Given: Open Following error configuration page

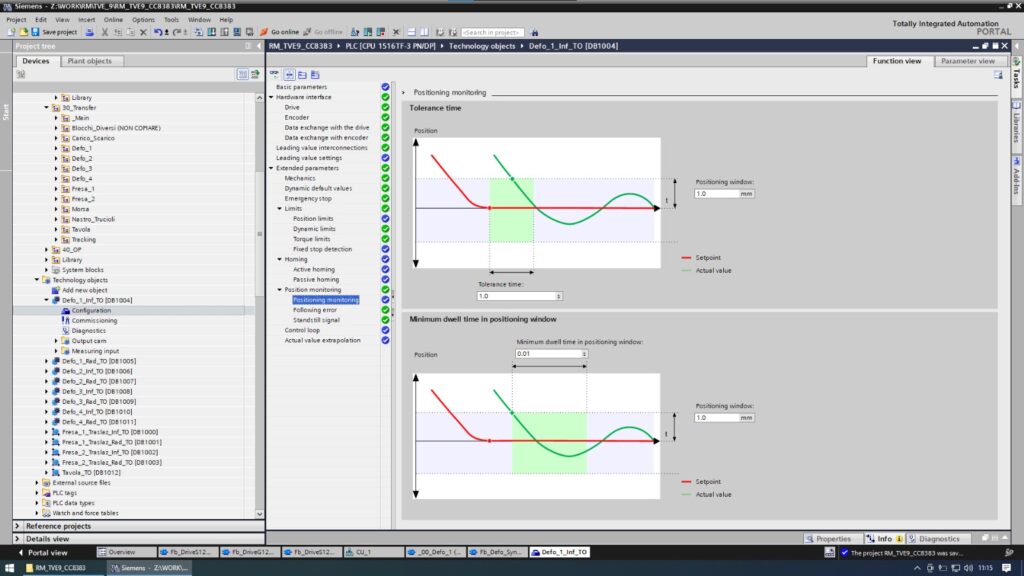Looking at the screenshot, I should pos(315,310).
